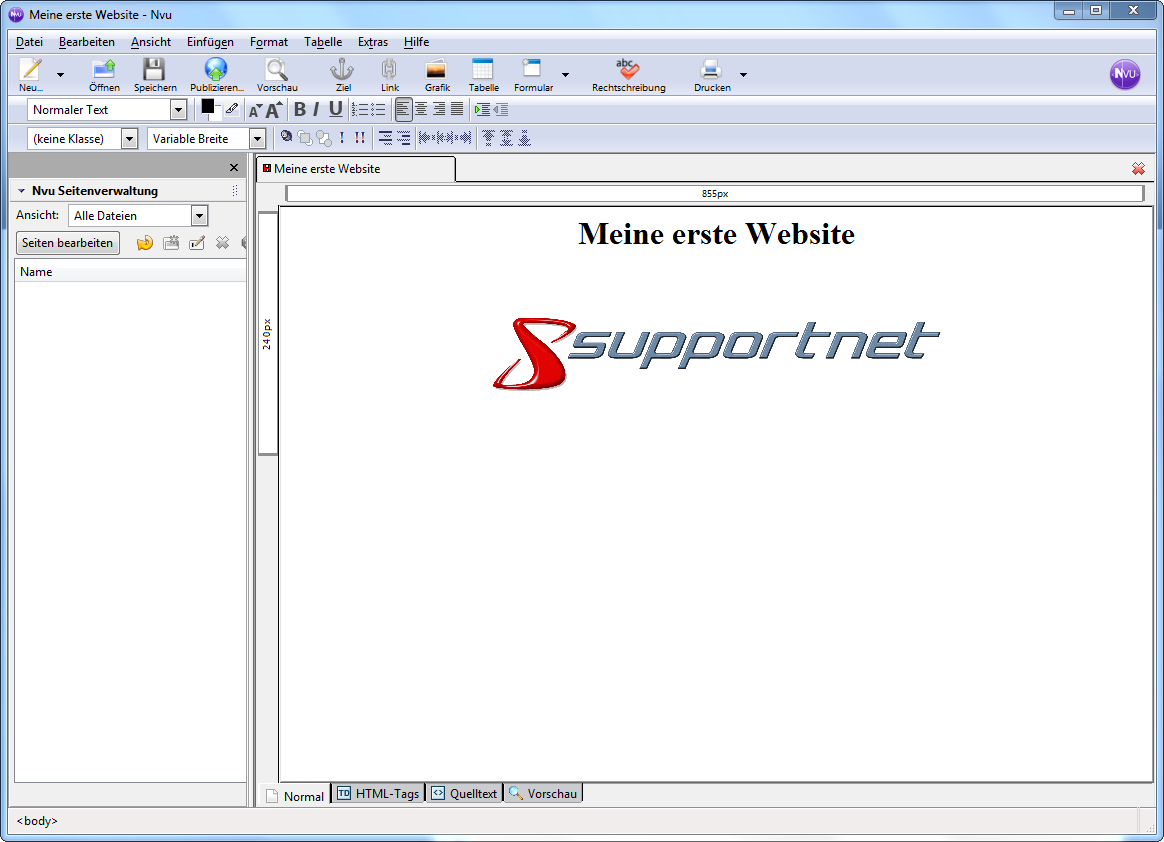Screen dimensions: 1164x842
Task: Open the Bearbeiten menu
Action: [87, 42]
